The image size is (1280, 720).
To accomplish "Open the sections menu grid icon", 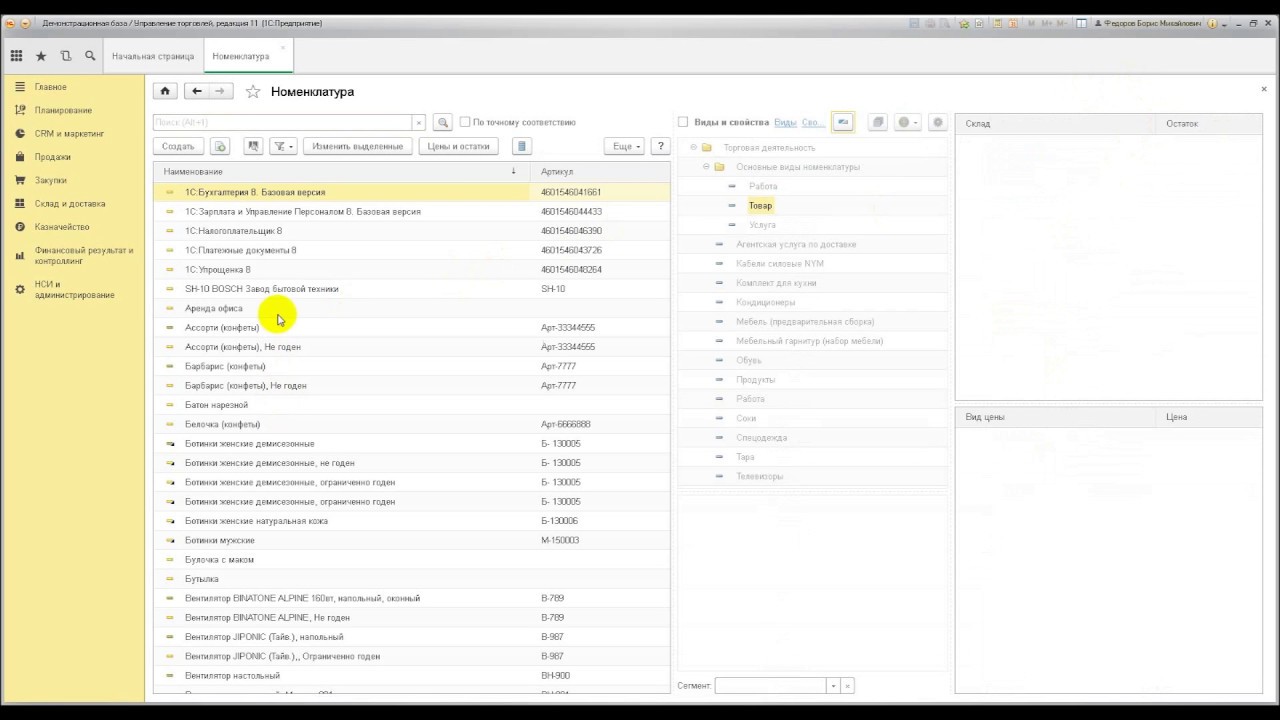I will pos(16,56).
